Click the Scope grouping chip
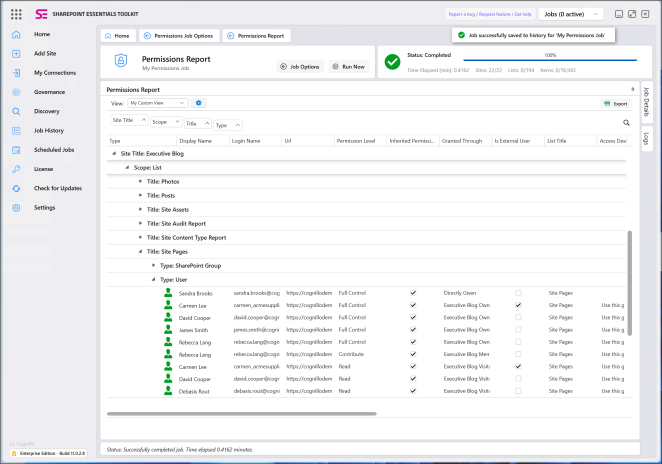Image resolution: width=662 pixels, height=464 pixels. coord(166,122)
